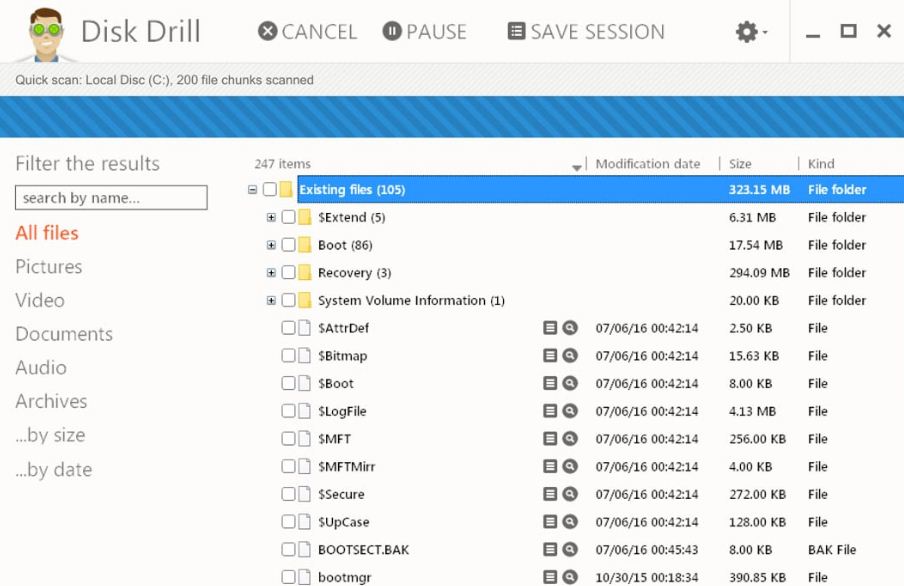Click the blue striped scan progress bar
The height and width of the screenshot is (586, 904).
(452, 117)
